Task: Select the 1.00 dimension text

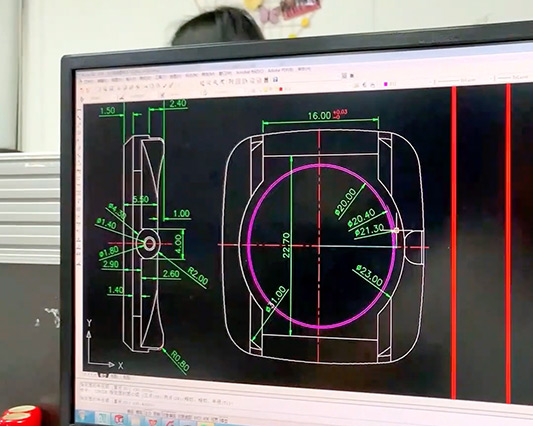Action: coord(182,214)
